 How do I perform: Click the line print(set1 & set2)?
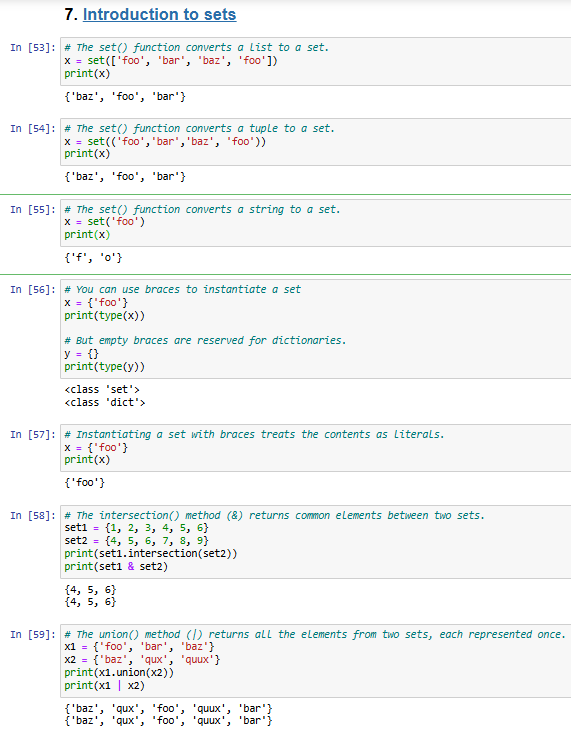[x=116, y=566]
